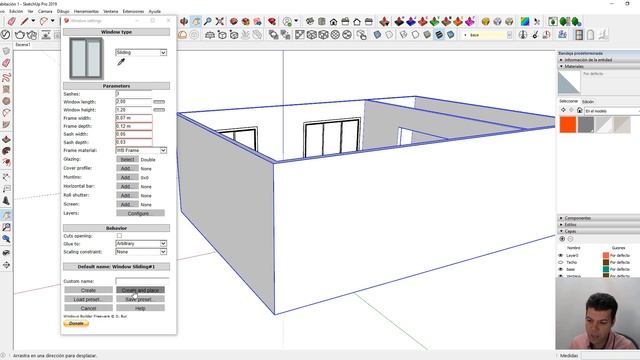
Task: Select the Pencil line tool
Action: point(24,21)
